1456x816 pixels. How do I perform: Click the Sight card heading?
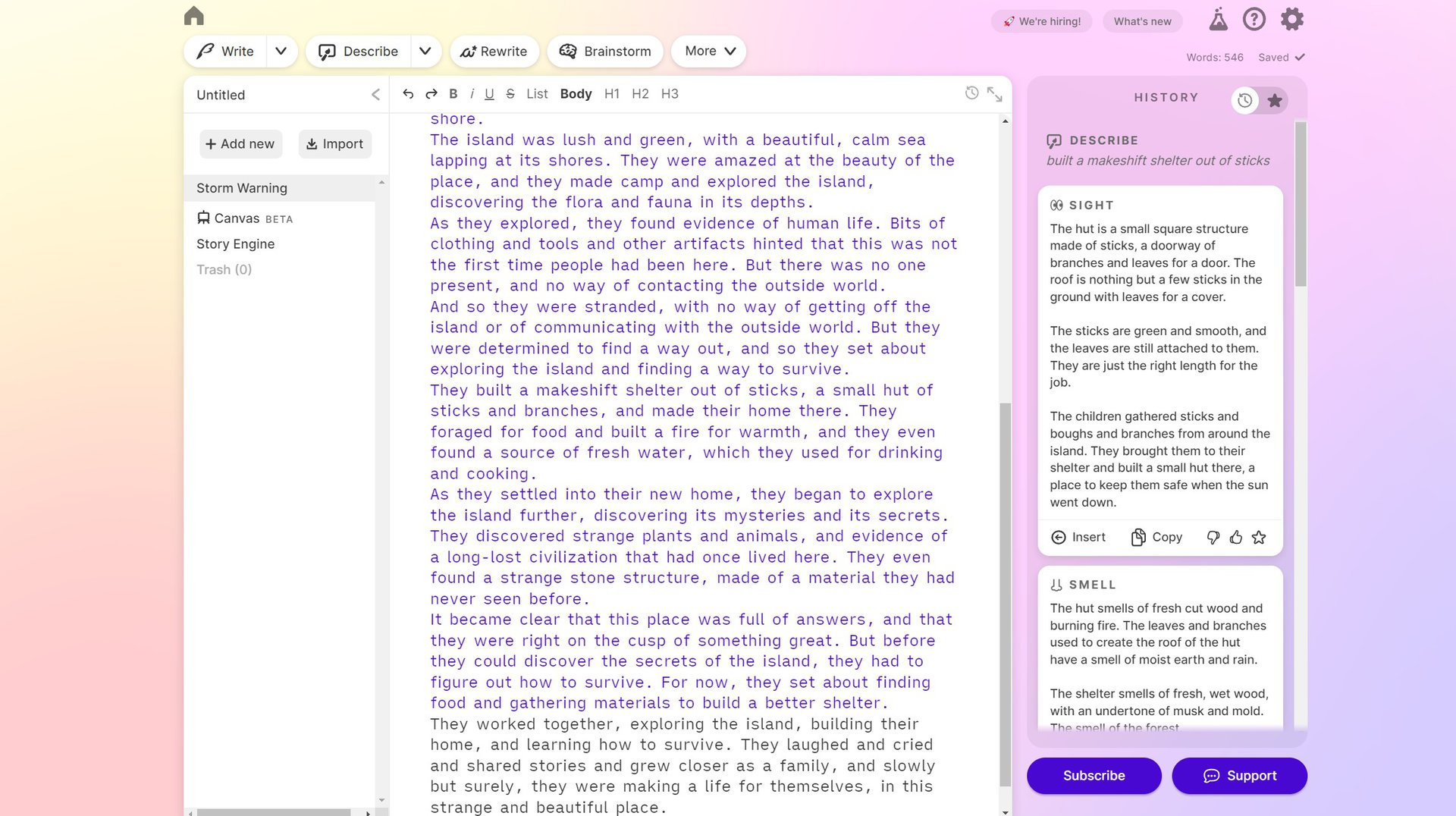[x=1082, y=206]
